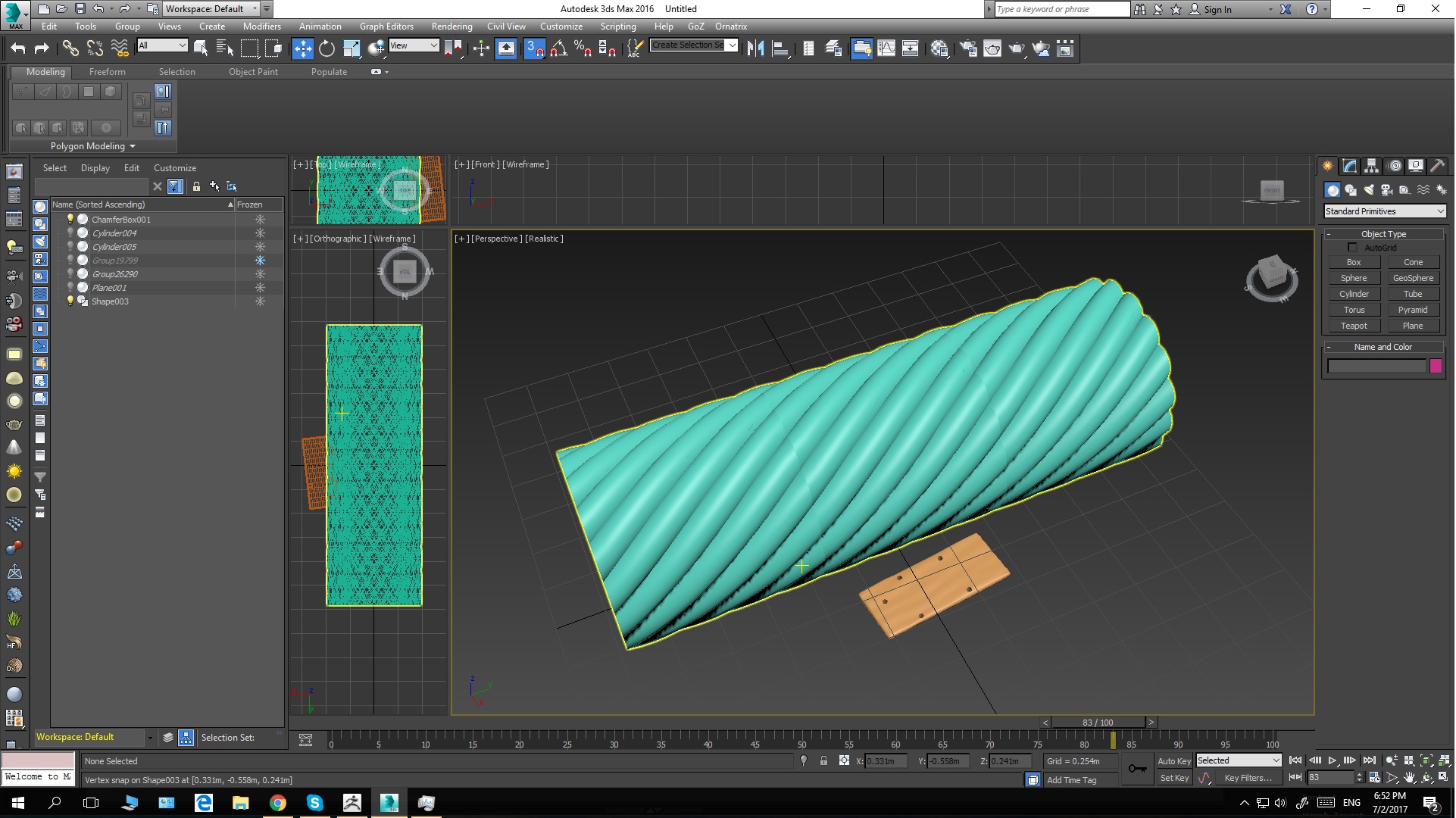Open the Render Setup teapot icon
Image resolution: width=1456 pixels, height=818 pixels.
coord(968,48)
